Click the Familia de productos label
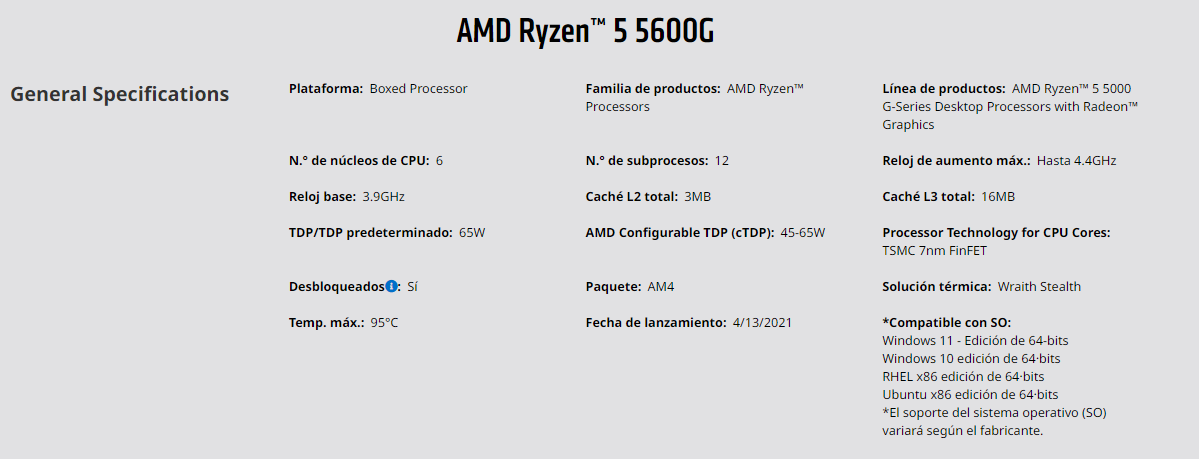 (x=653, y=89)
